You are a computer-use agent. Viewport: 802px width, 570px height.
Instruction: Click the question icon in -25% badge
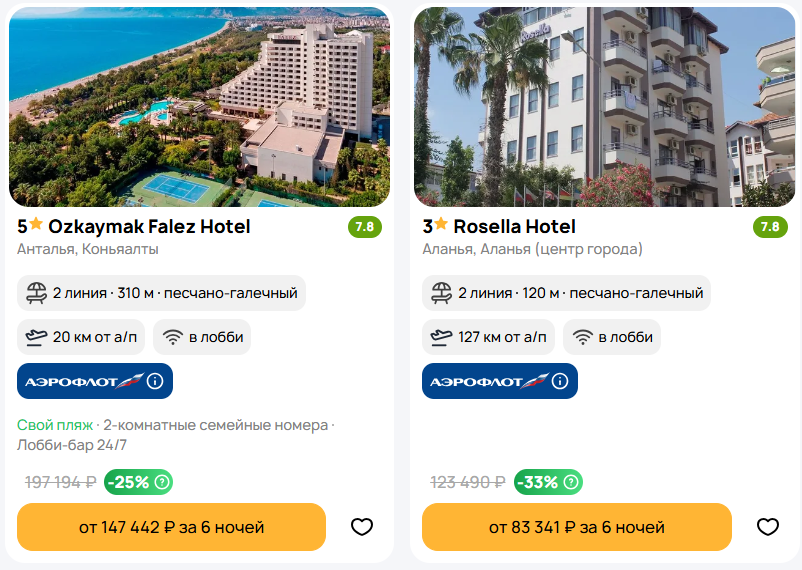(162, 482)
